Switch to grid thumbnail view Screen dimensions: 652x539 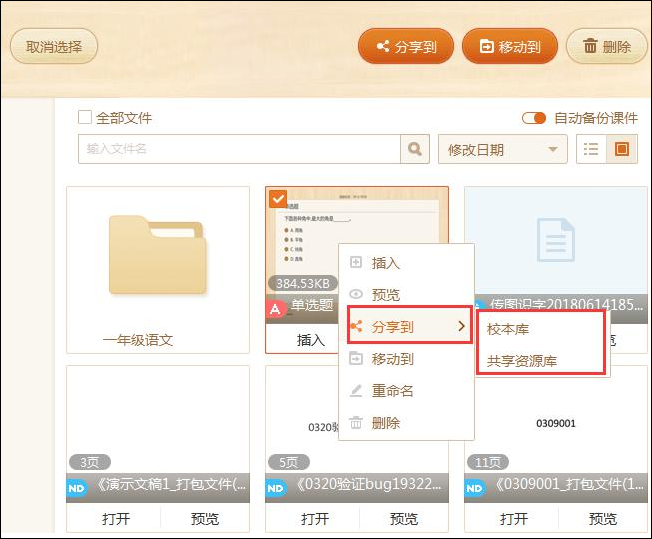tap(622, 149)
